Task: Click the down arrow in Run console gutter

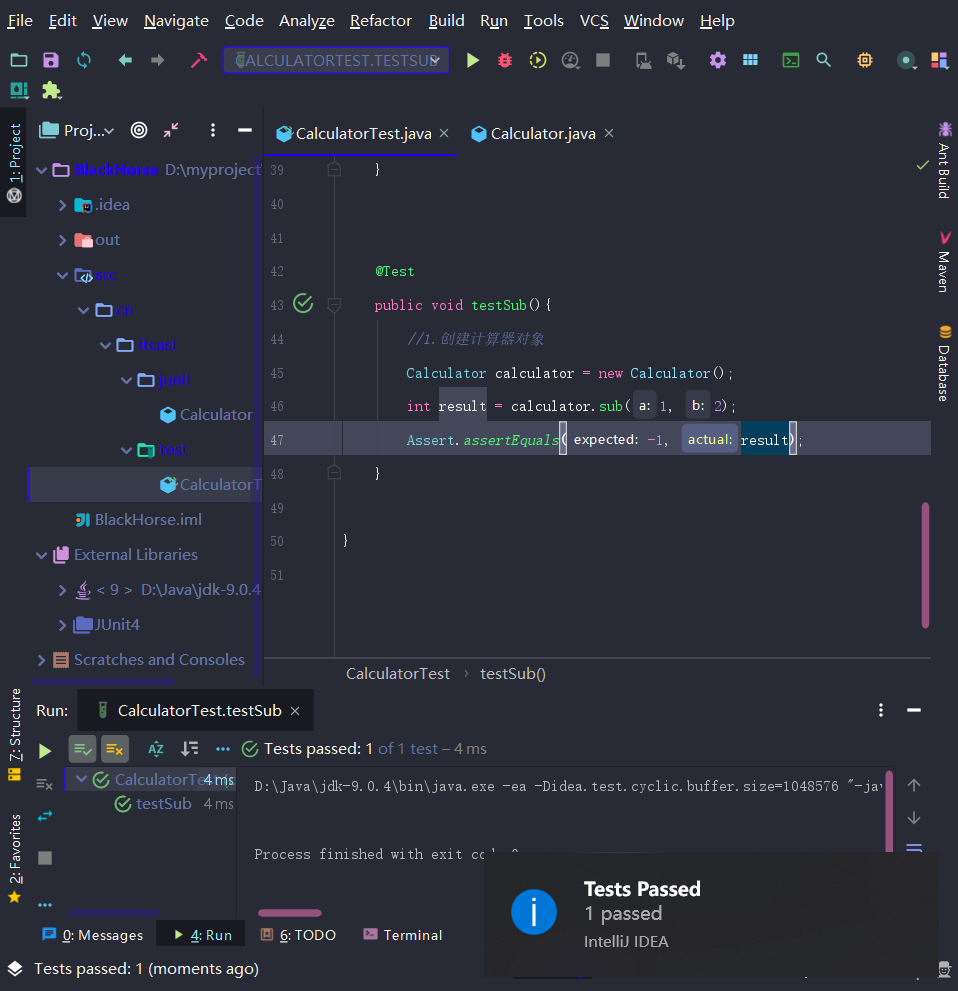Action: pyautogui.click(x=914, y=818)
